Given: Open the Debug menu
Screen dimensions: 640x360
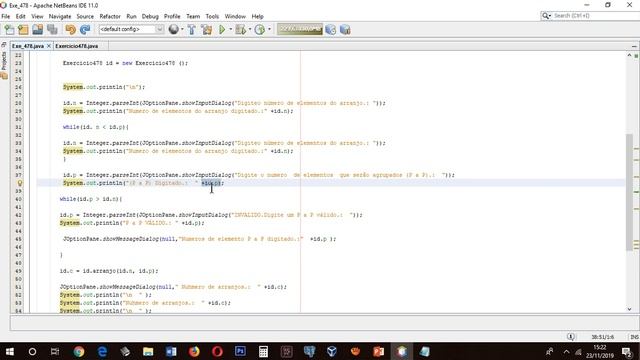Looking at the screenshot, I should pyautogui.click(x=150, y=16).
